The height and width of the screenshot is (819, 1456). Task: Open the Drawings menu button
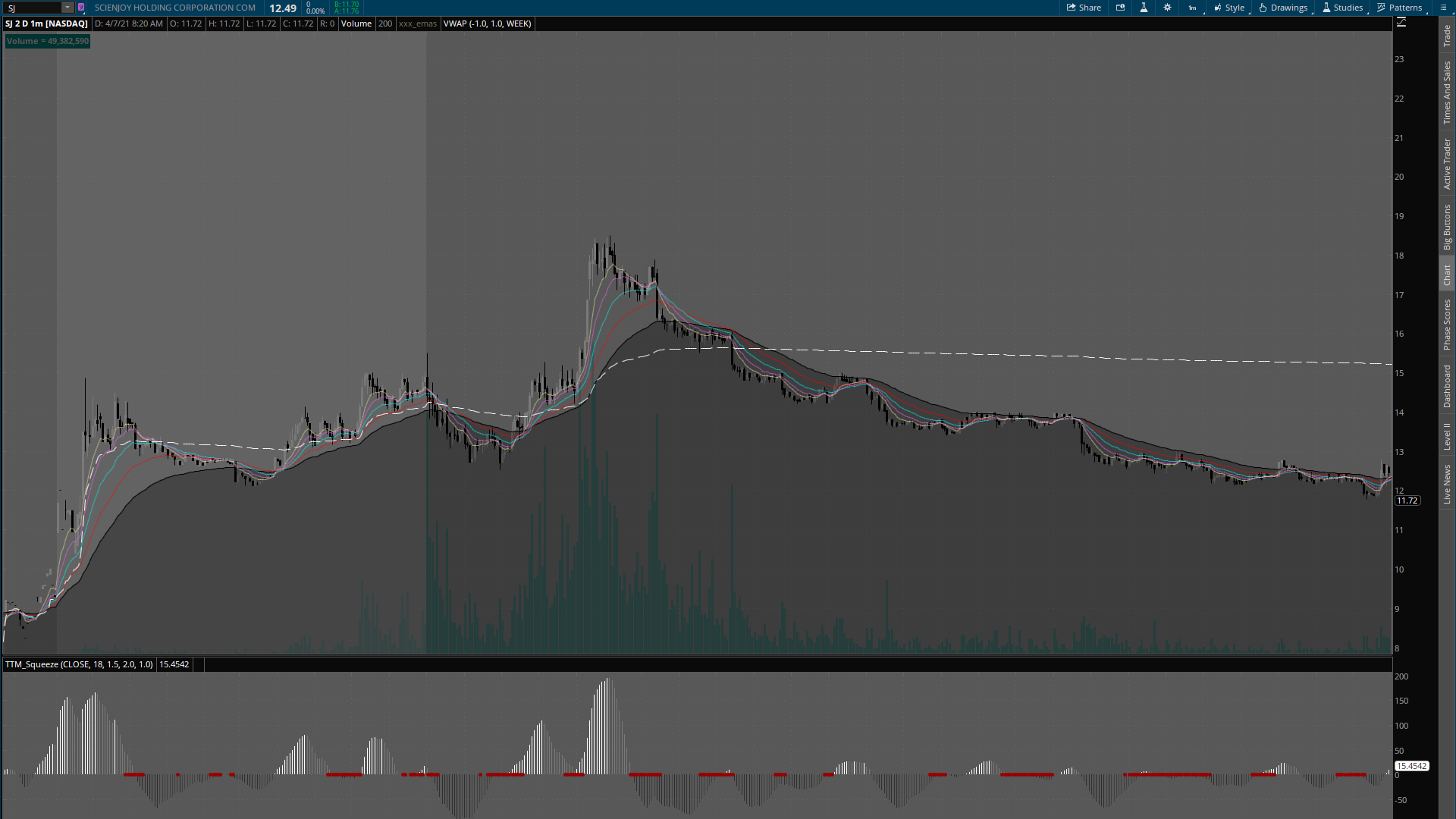[1283, 8]
